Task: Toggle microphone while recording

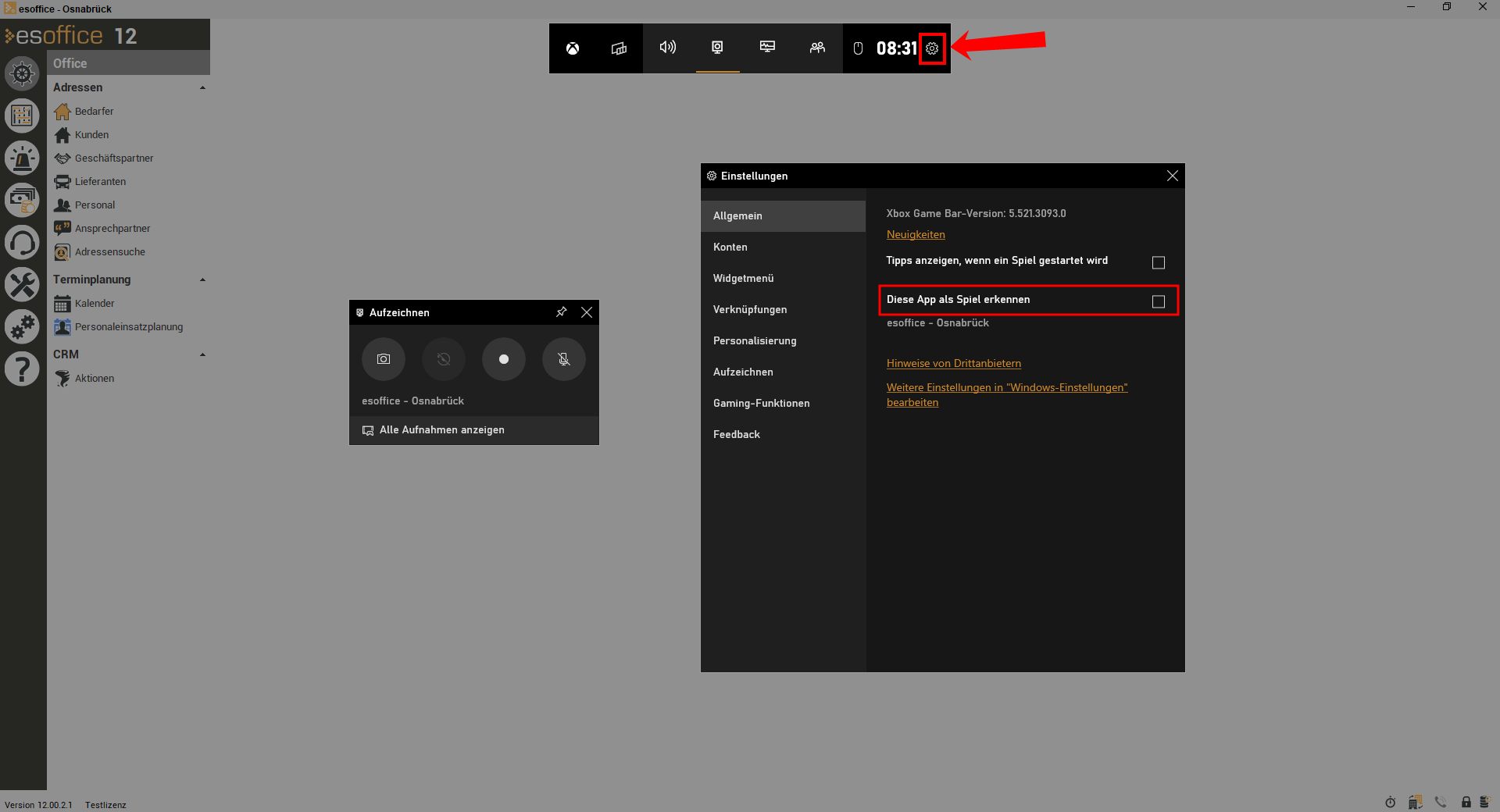Action: coord(564,359)
